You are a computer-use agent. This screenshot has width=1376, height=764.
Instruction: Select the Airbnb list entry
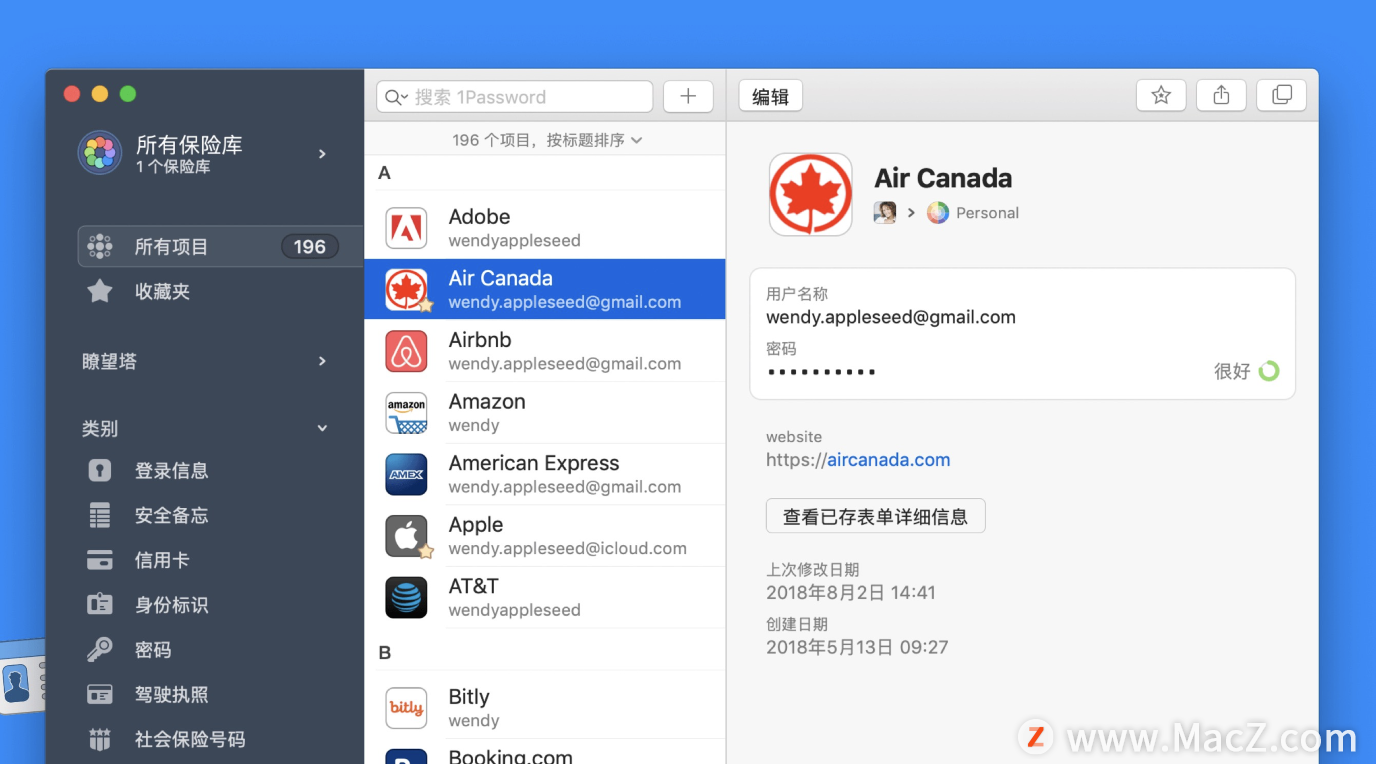[545, 351]
